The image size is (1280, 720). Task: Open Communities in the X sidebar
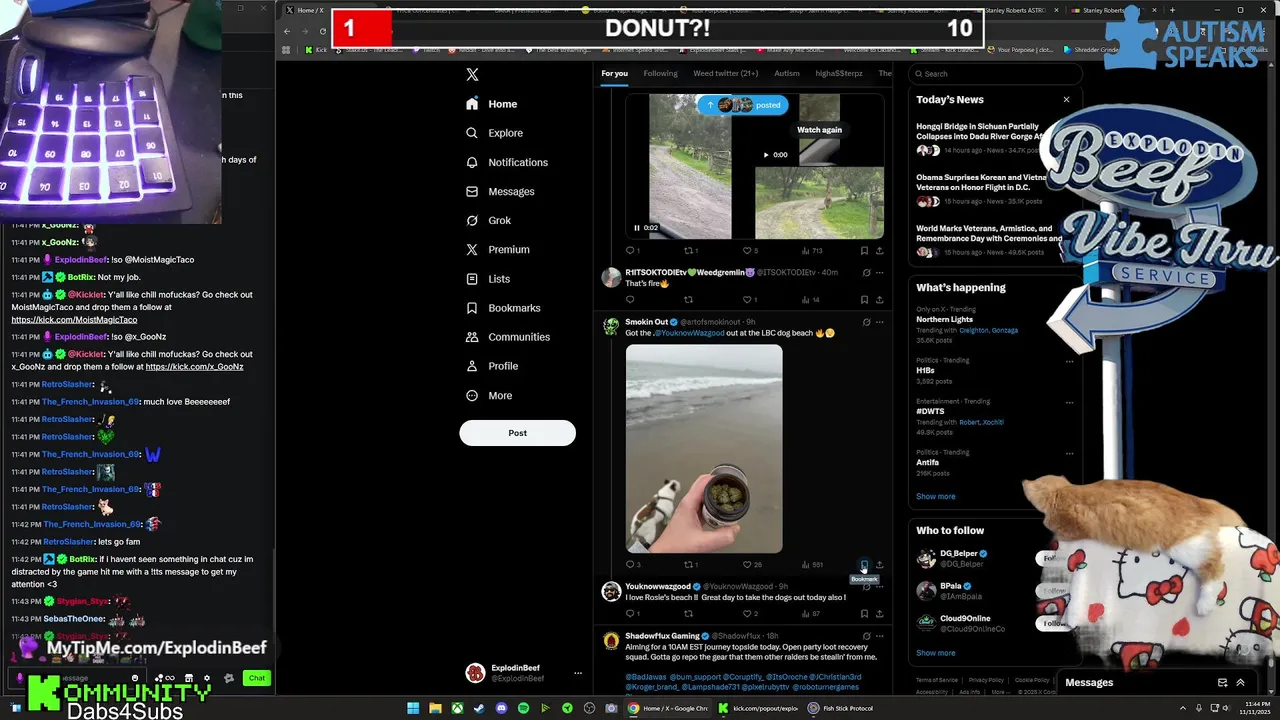click(x=508, y=337)
